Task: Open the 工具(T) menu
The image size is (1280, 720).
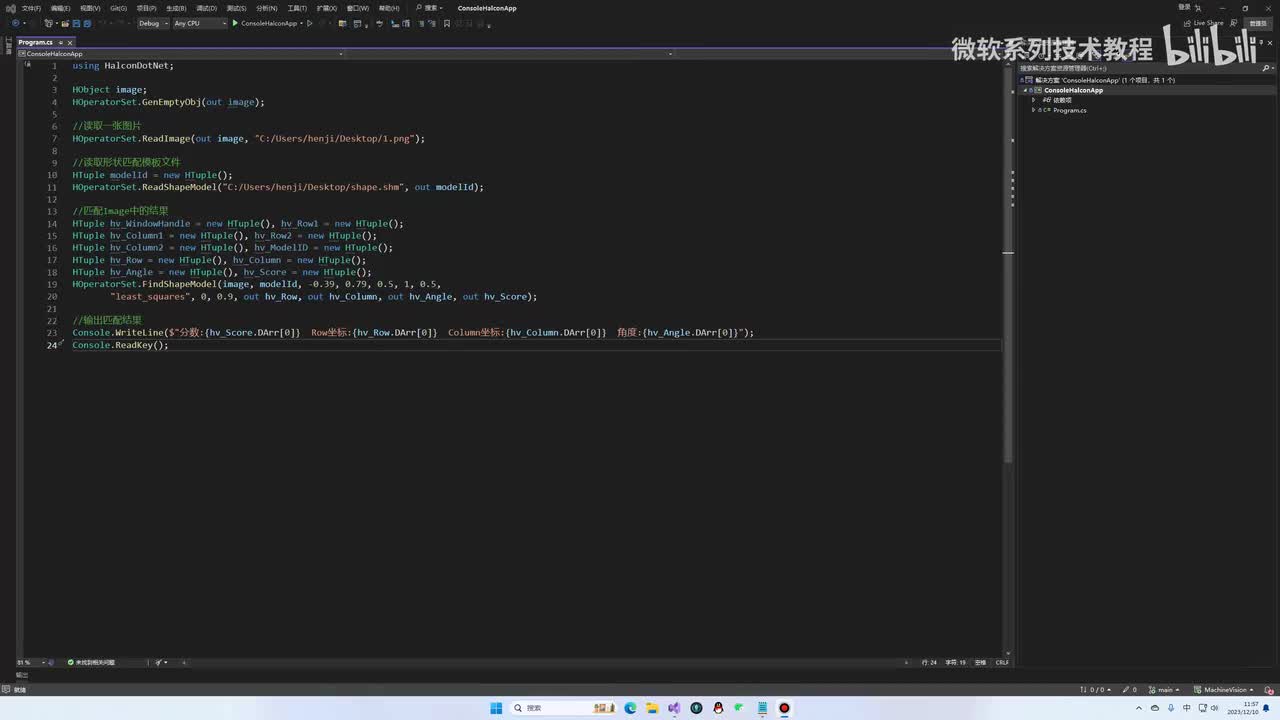Action: [297, 8]
